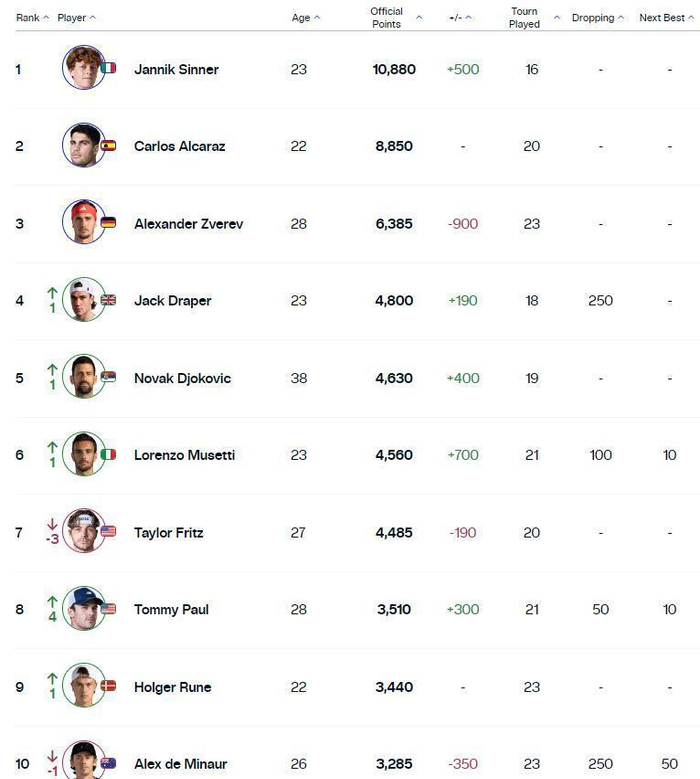Sort by Dropping points column
This screenshot has height=779, width=700.
[x=597, y=18]
